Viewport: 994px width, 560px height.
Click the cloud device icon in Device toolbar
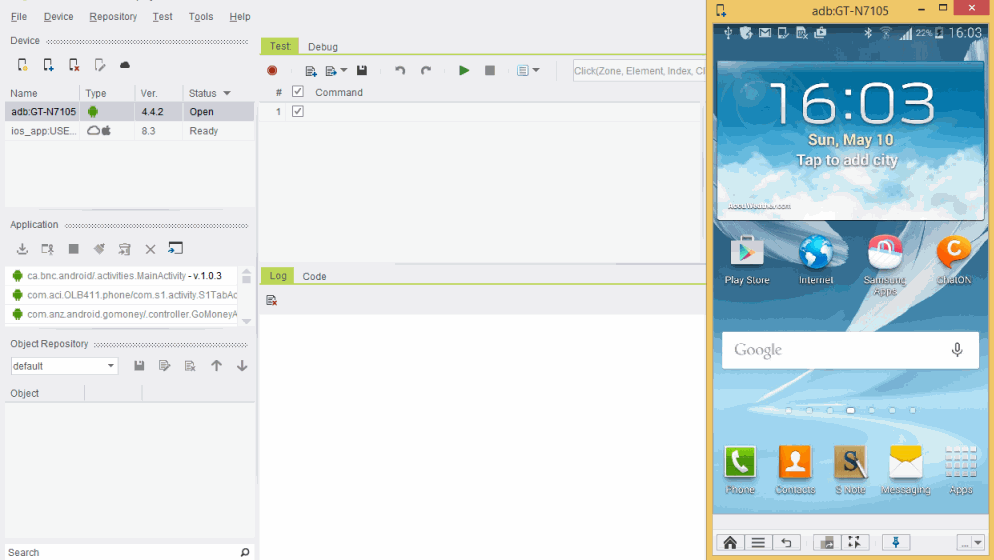tap(125, 65)
